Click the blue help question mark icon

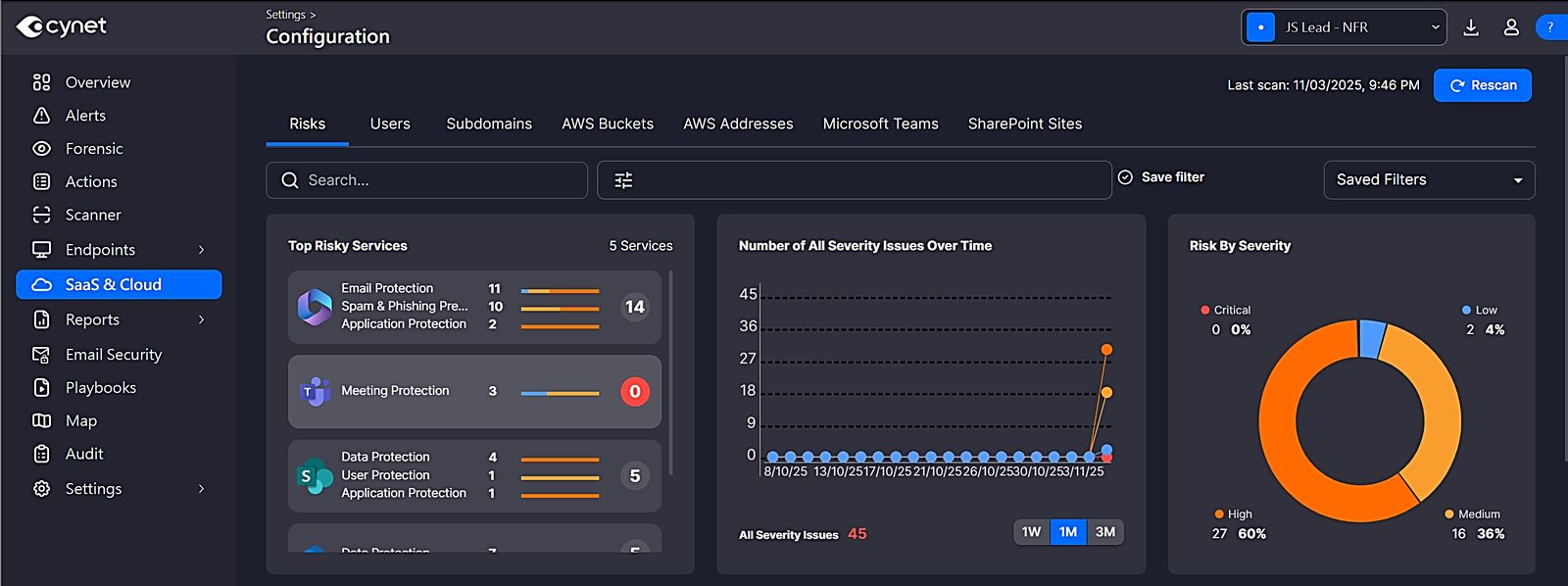tap(1550, 27)
